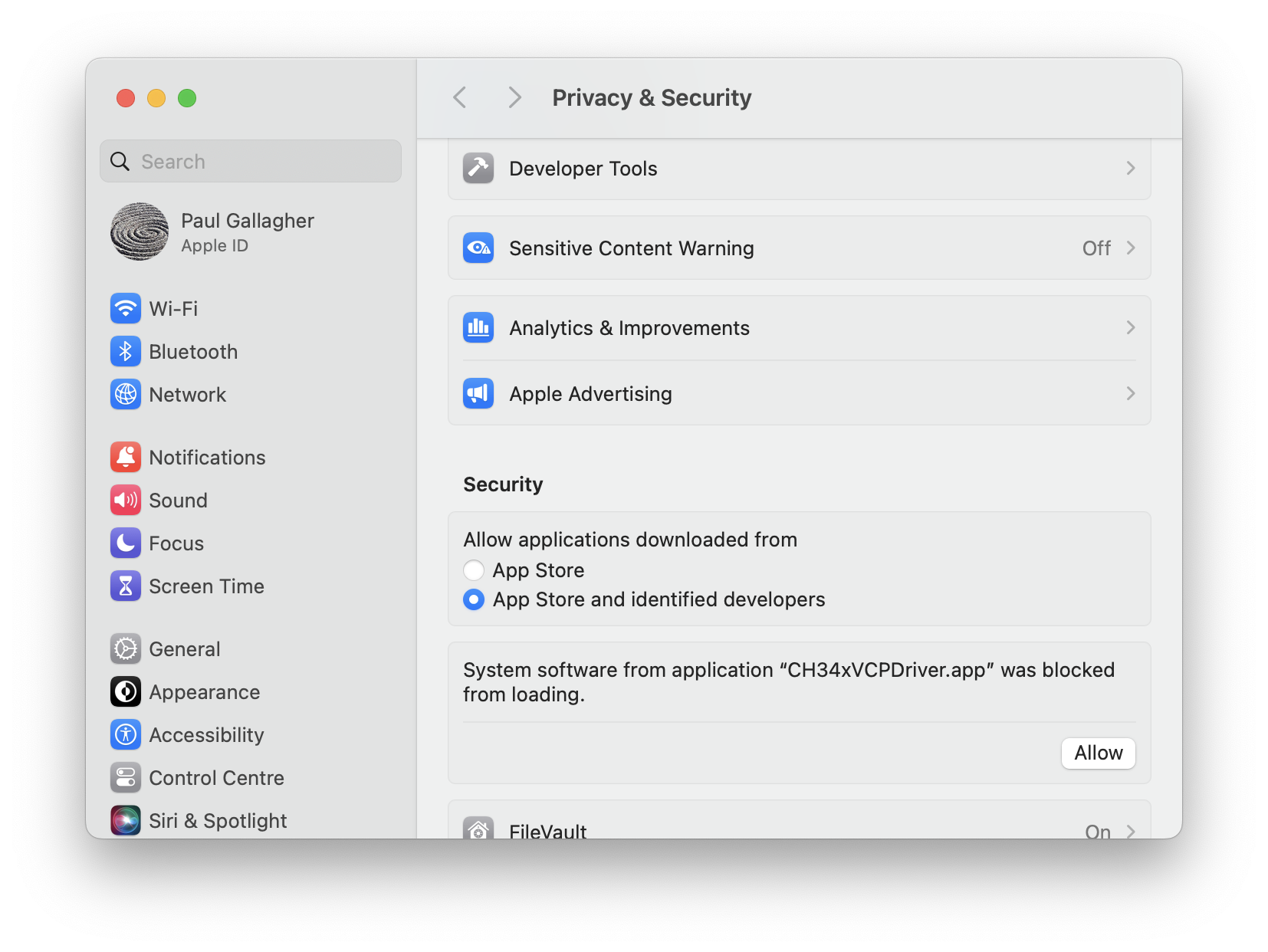Go back using the left arrow

460,98
